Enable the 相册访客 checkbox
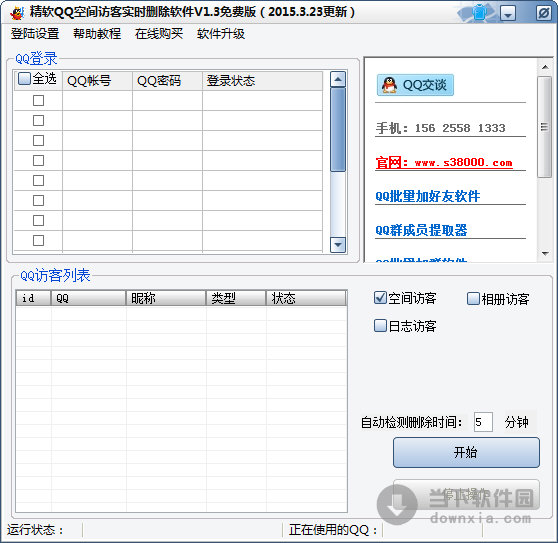Screen dimensions: 558x543 (473, 299)
